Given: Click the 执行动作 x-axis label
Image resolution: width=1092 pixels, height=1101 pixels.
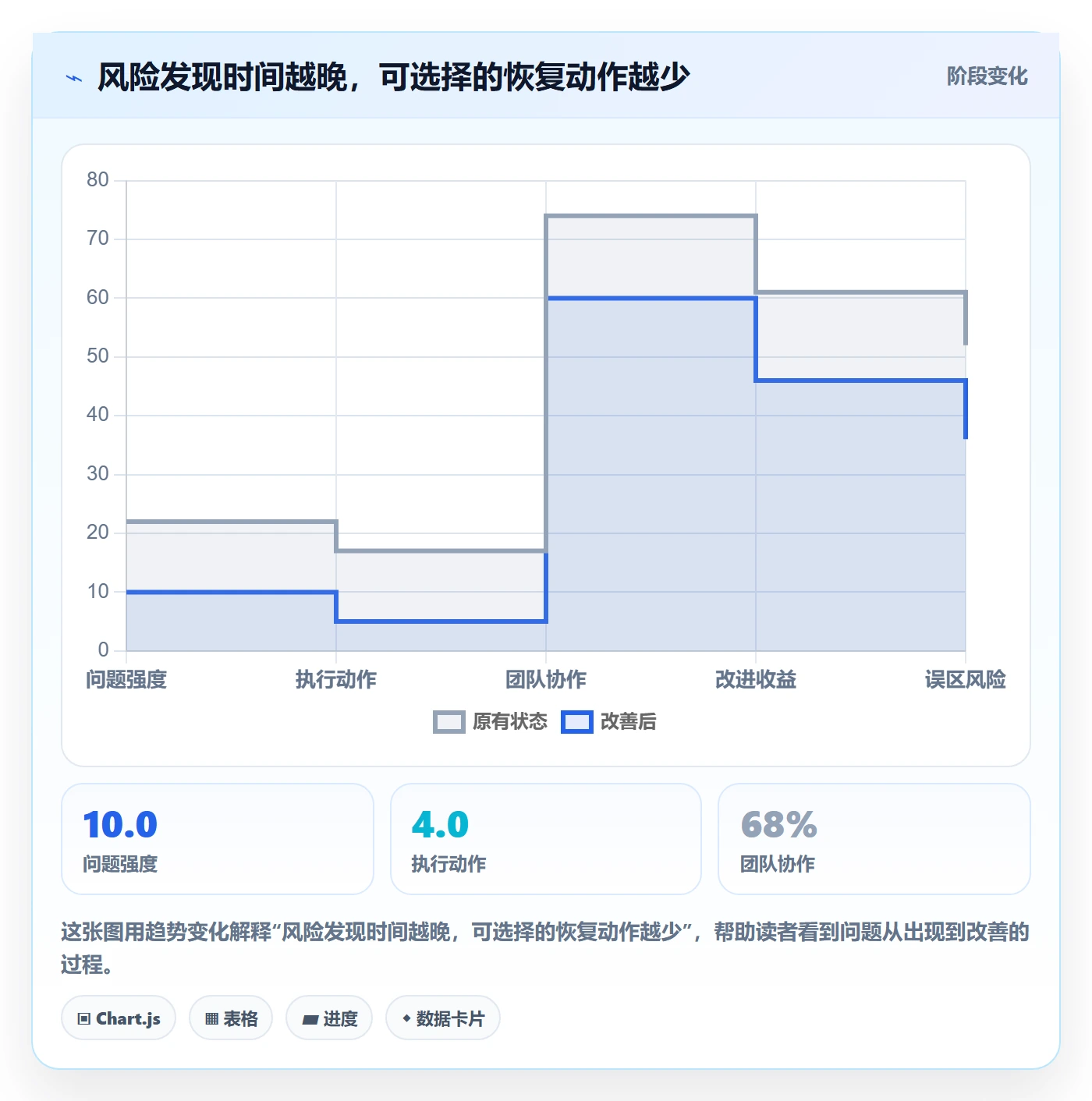Looking at the screenshot, I should tap(336, 680).
